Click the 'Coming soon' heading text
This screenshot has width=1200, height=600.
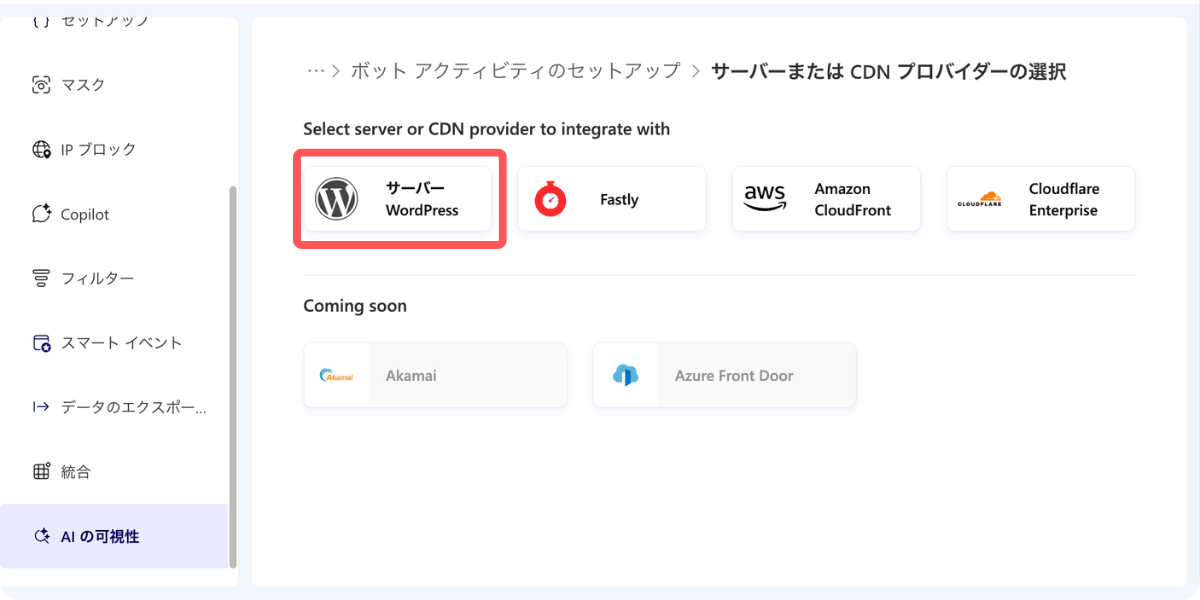(x=355, y=306)
